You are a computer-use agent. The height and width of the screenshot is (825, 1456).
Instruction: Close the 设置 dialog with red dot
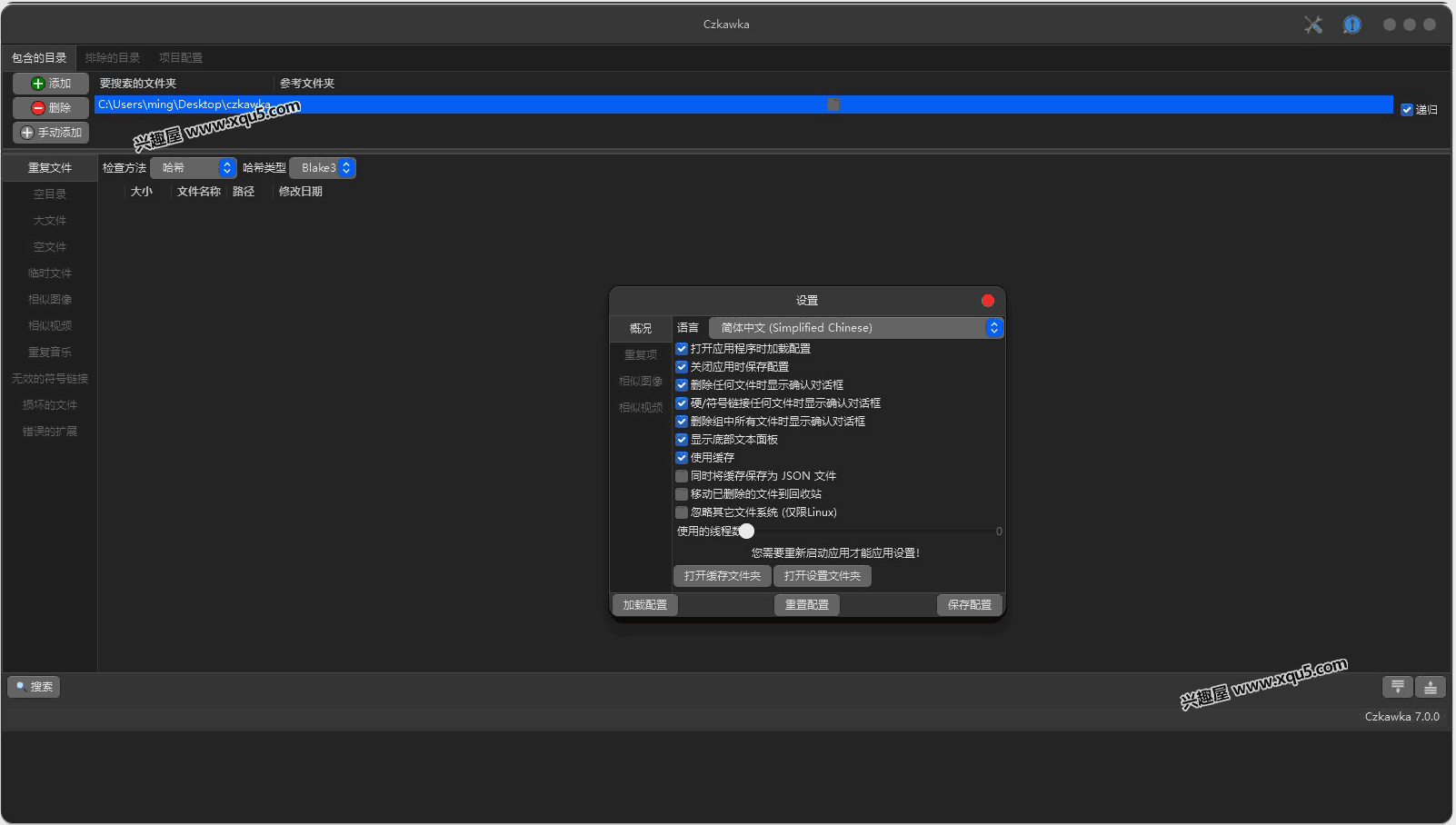point(988,301)
